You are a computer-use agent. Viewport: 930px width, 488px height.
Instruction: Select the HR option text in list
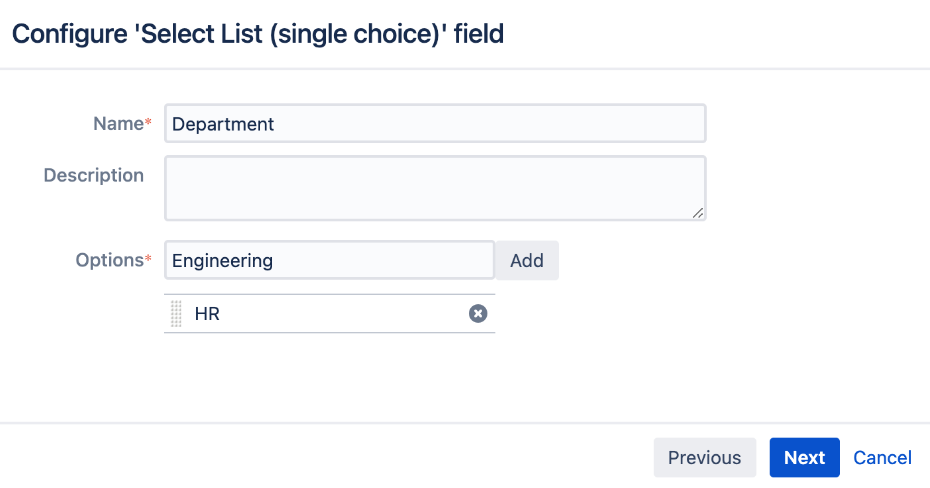coord(207,314)
